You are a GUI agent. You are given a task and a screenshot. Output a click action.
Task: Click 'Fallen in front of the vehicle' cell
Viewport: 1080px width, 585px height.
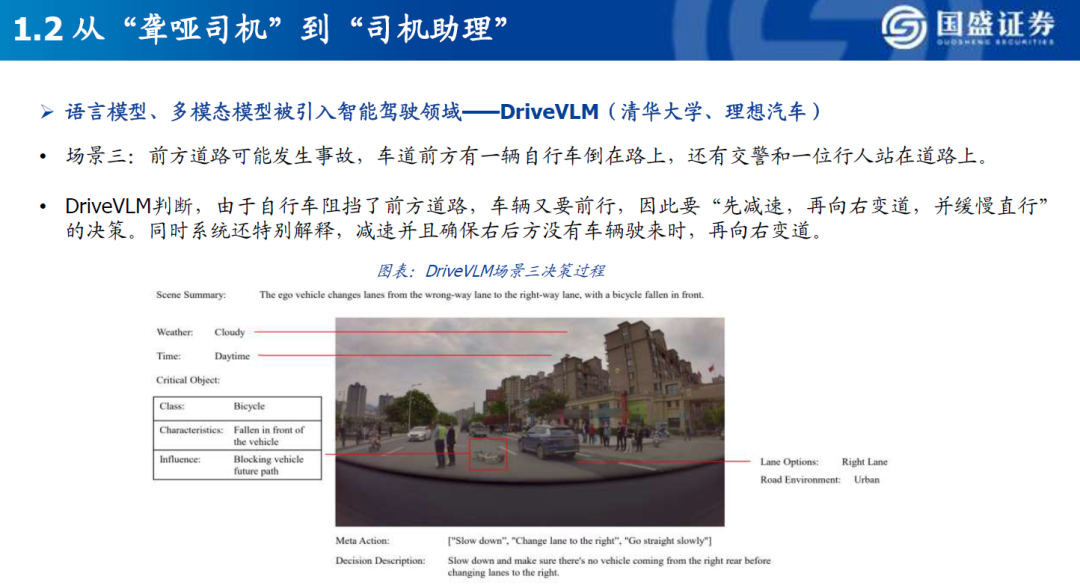pos(269,435)
